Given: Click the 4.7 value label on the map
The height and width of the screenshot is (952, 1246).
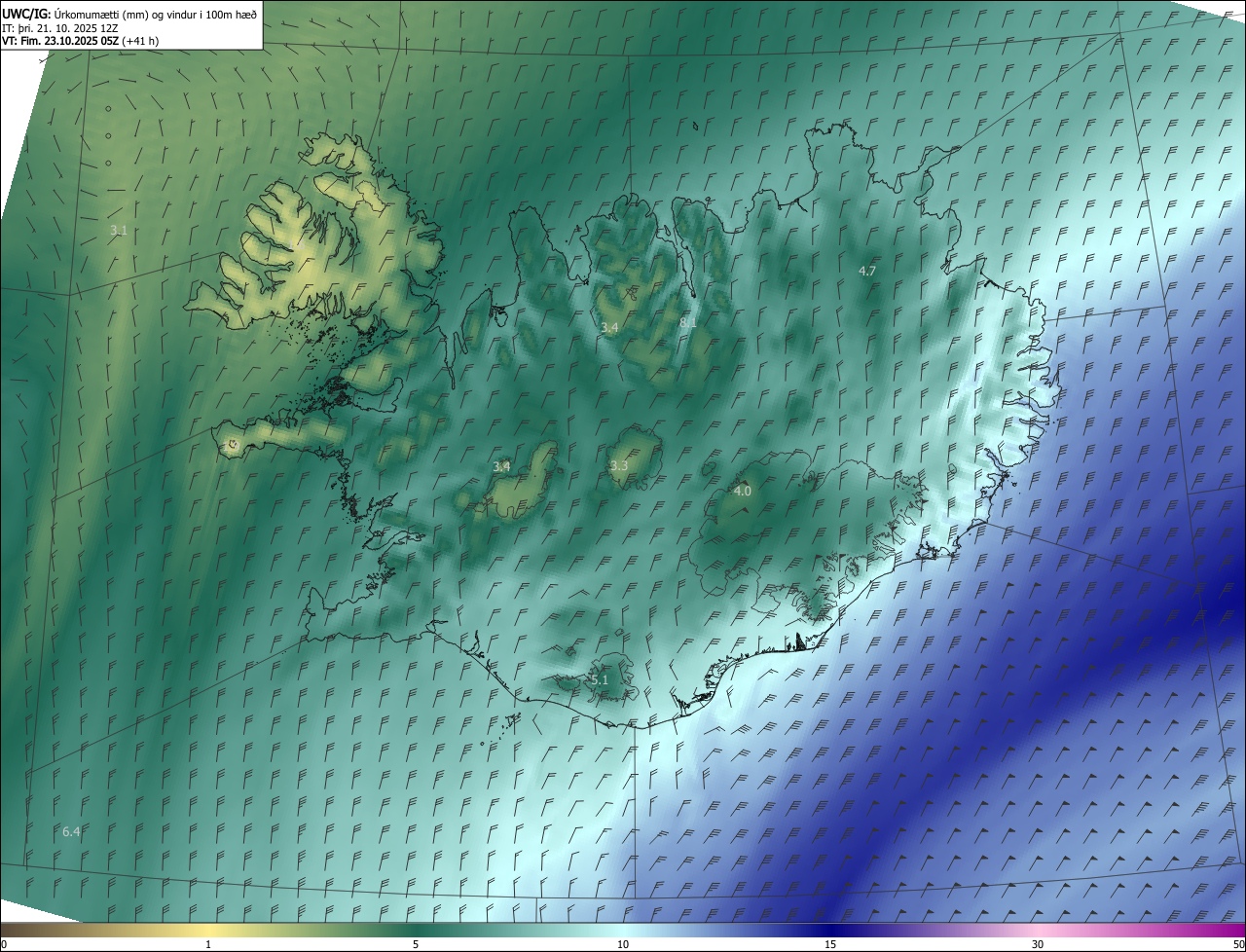Looking at the screenshot, I should point(867,271).
